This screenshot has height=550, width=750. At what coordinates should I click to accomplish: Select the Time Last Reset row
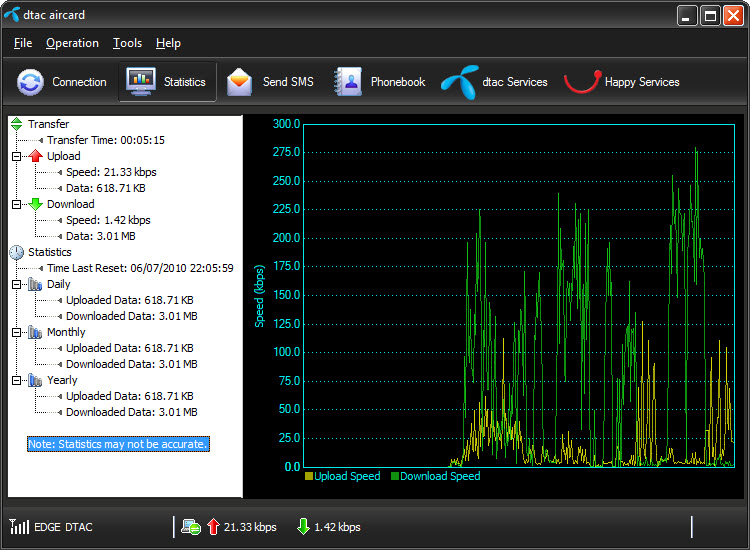point(140,268)
